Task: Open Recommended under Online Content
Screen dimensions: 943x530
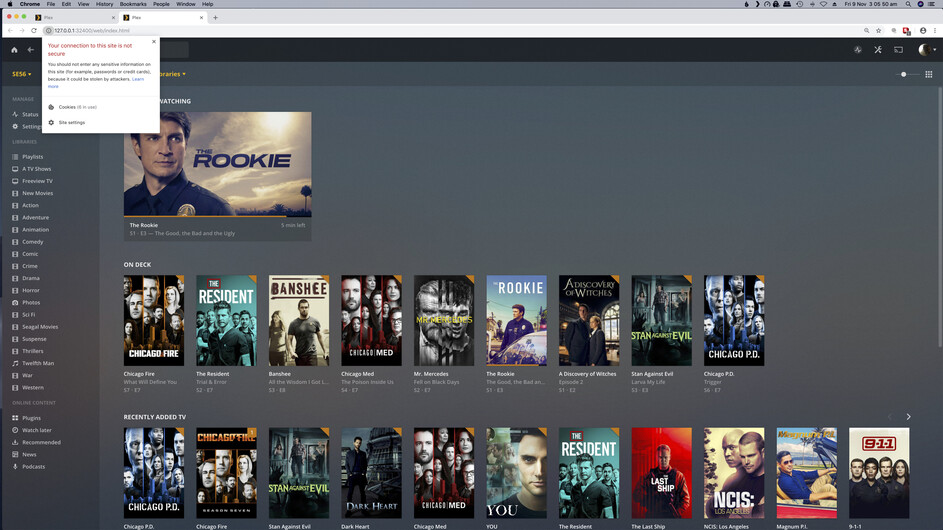Action: click(x=41, y=442)
